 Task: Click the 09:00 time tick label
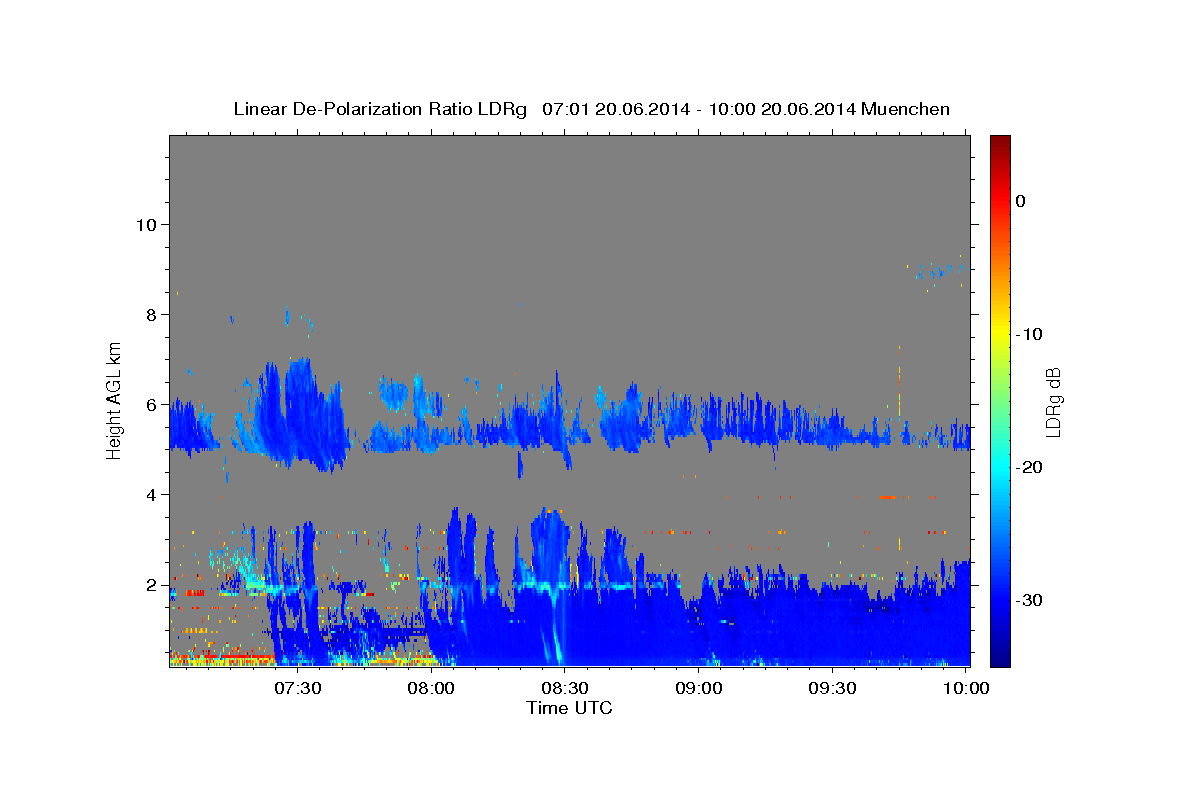click(x=699, y=688)
